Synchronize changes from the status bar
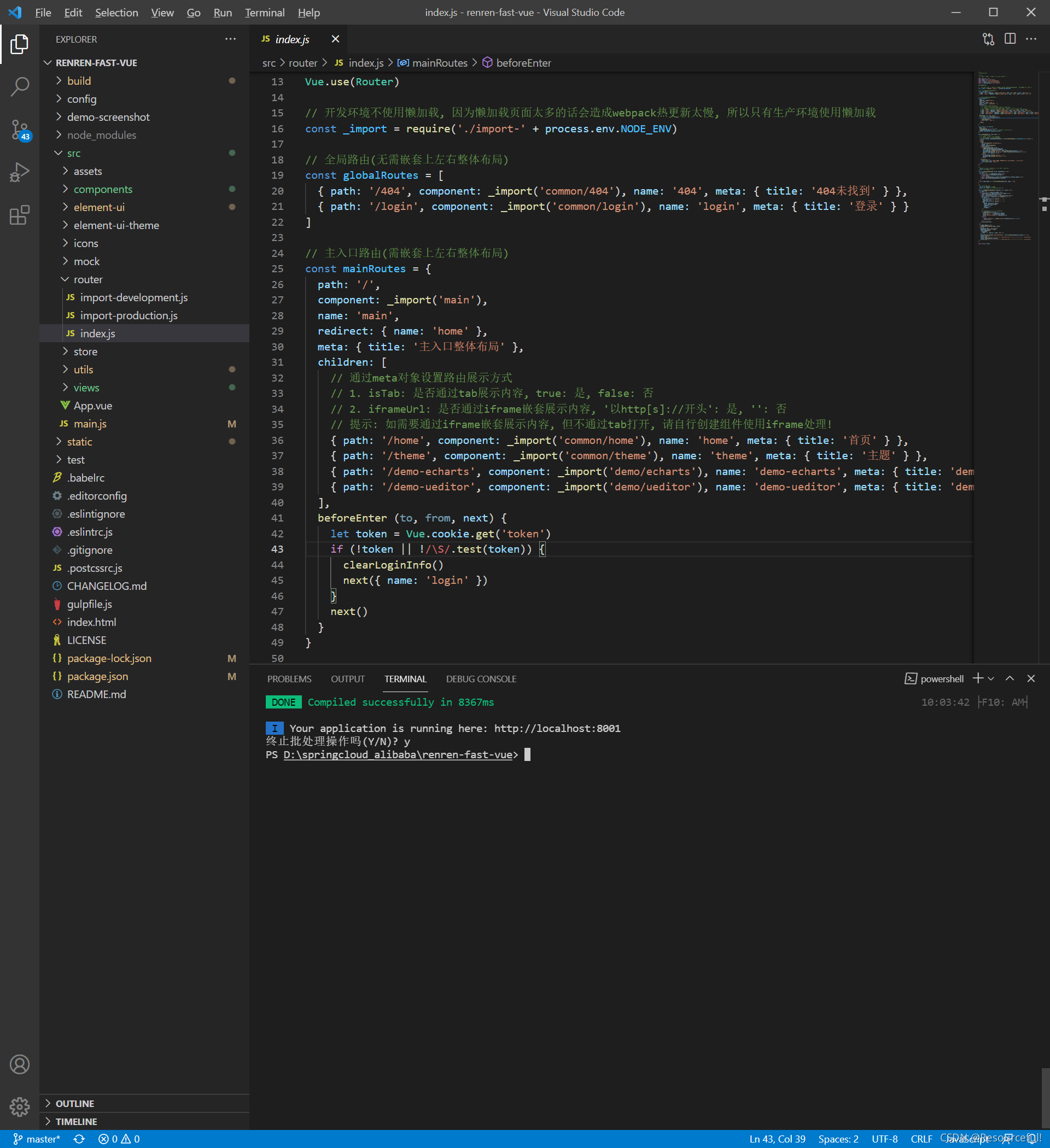This screenshot has height=1148, width=1050. point(79,1139)
